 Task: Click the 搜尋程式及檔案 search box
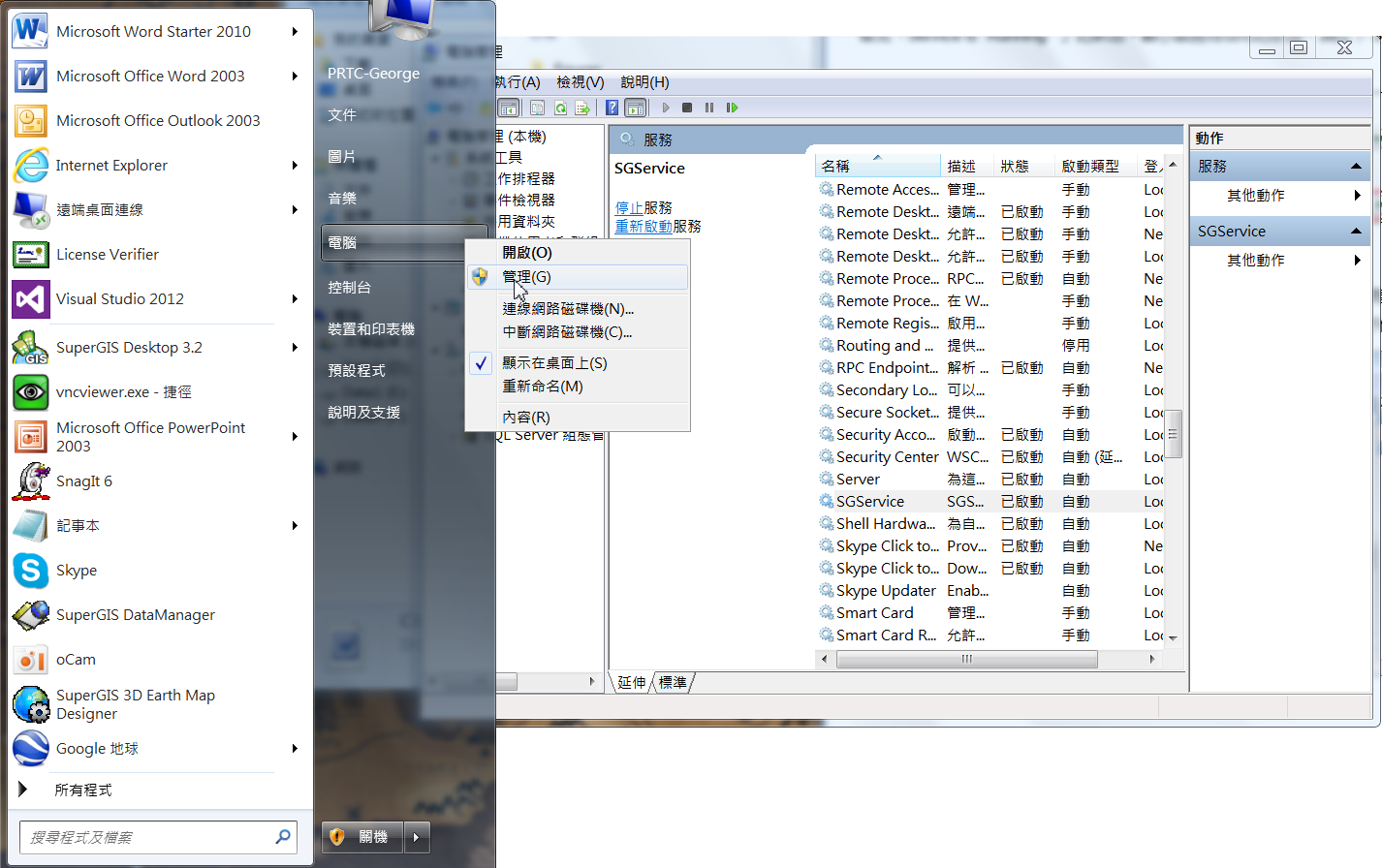[x=158, y=837]
